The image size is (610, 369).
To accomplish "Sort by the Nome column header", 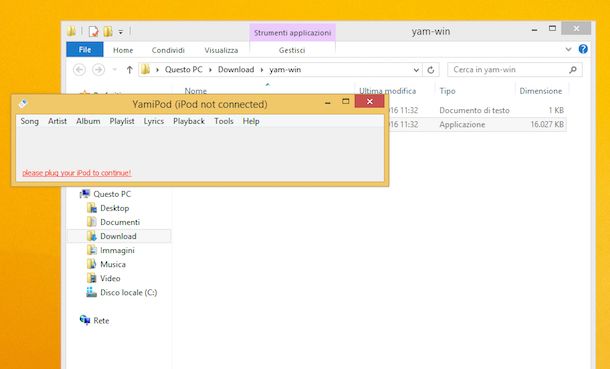I will 196,91.
